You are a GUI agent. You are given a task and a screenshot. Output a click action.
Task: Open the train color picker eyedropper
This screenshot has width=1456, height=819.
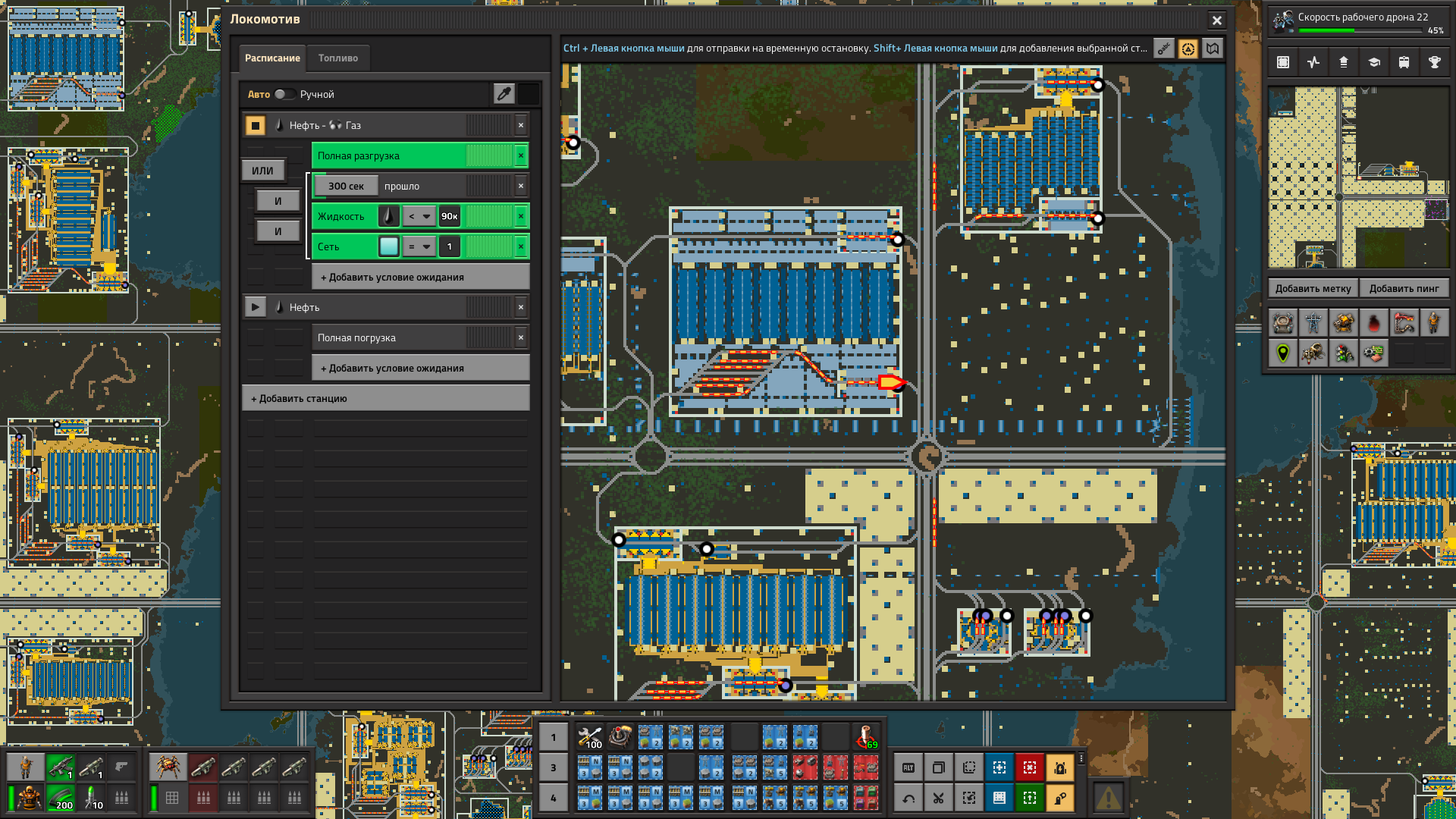coord(504,94)
